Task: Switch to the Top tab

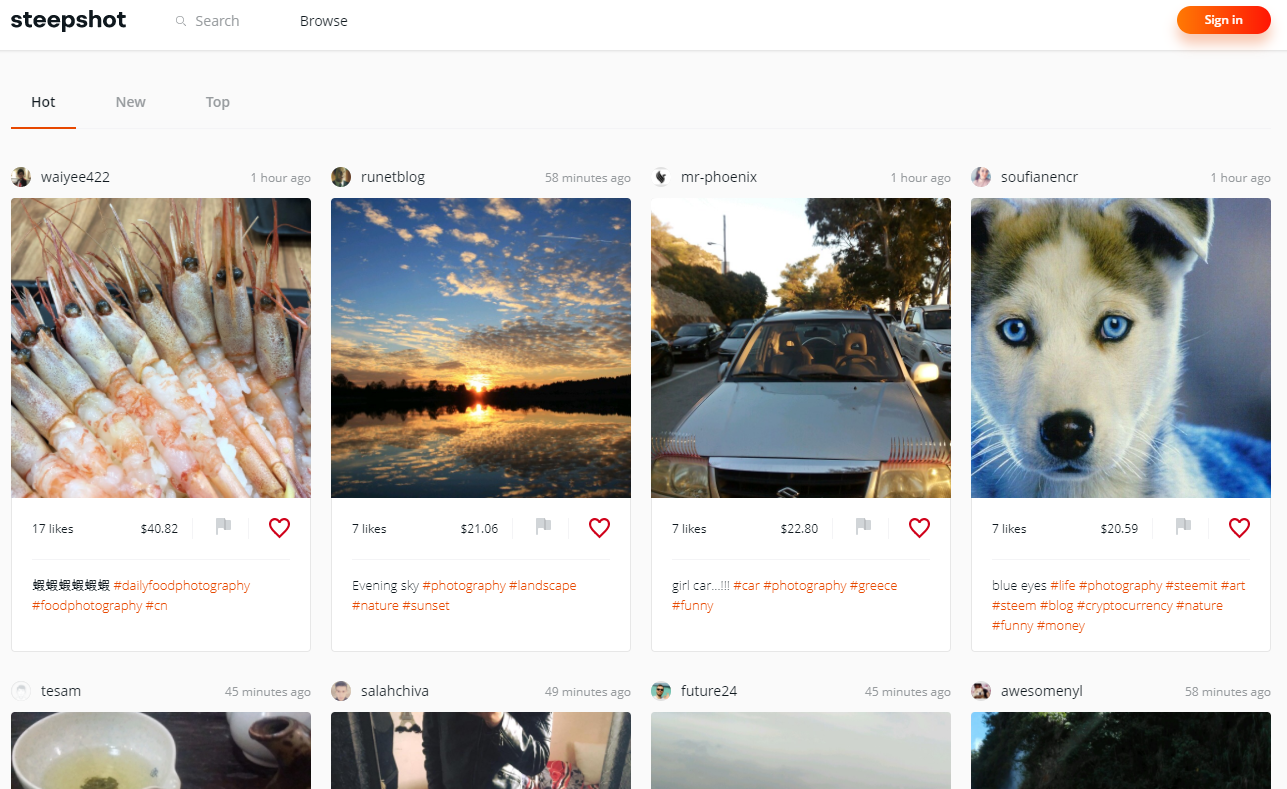Action: tap(218, 102)
